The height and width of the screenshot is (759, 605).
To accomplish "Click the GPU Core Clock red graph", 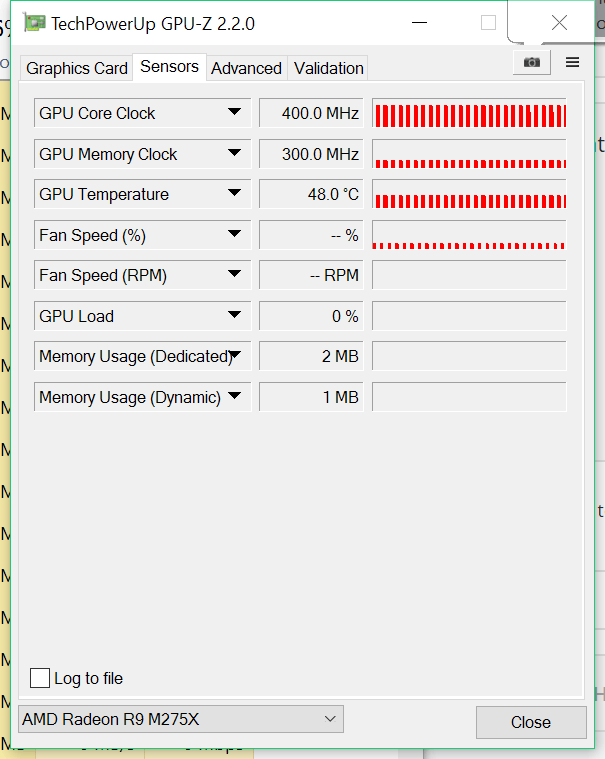I will click(469, 114).
